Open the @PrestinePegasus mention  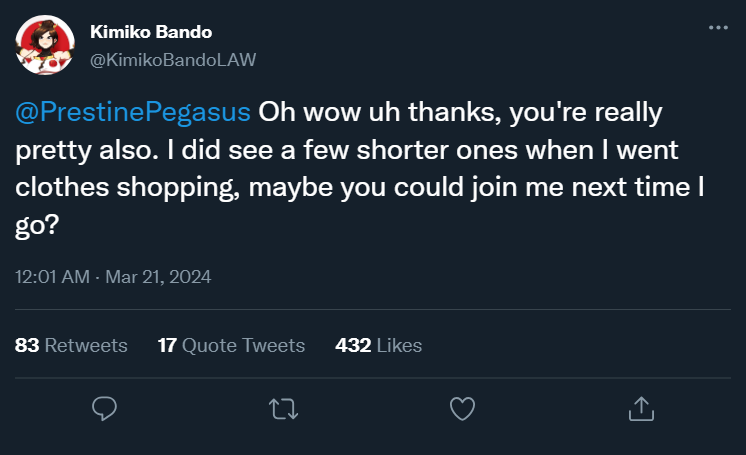[133, 111]
